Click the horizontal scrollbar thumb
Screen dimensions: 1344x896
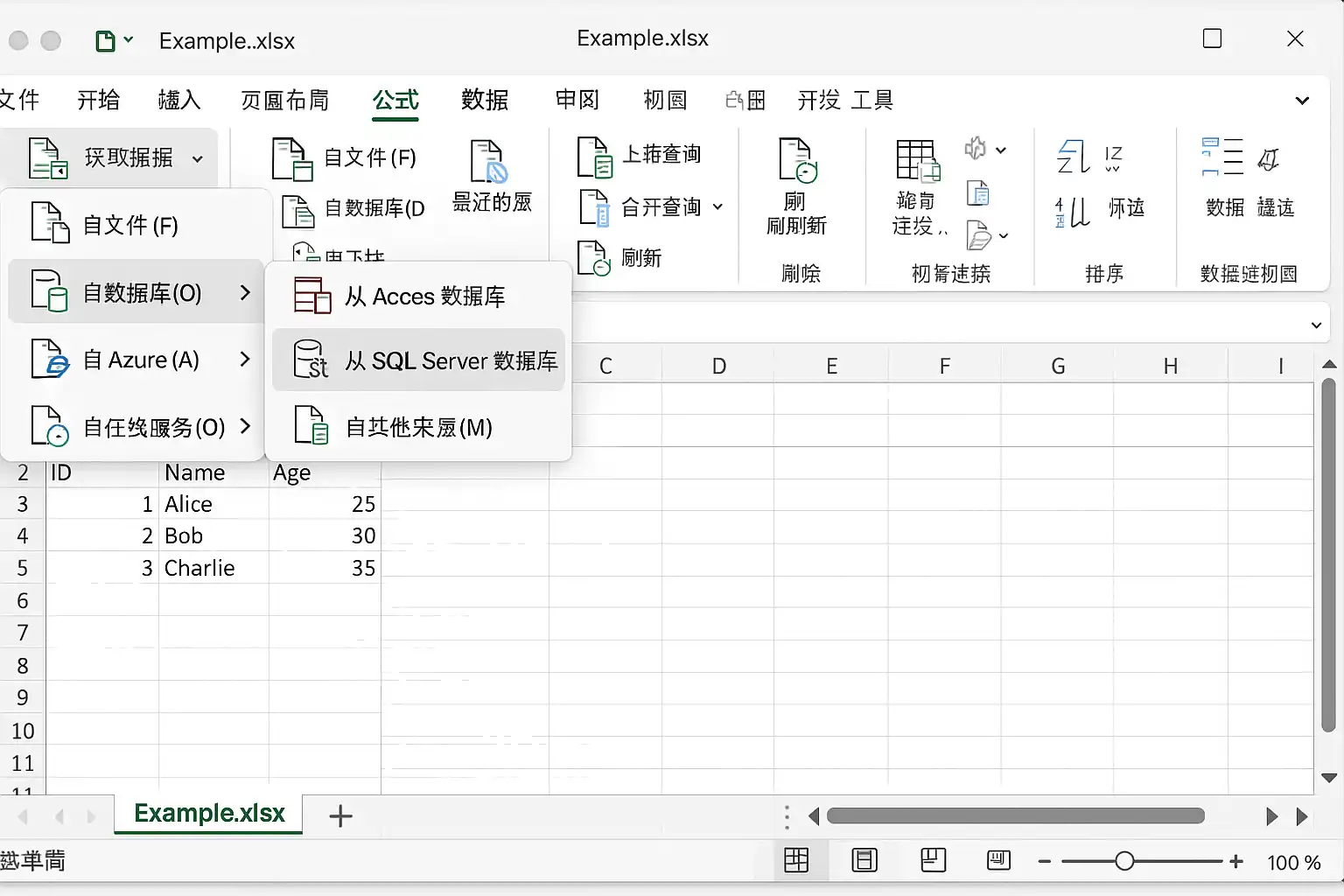click(x=1015, y=816)
